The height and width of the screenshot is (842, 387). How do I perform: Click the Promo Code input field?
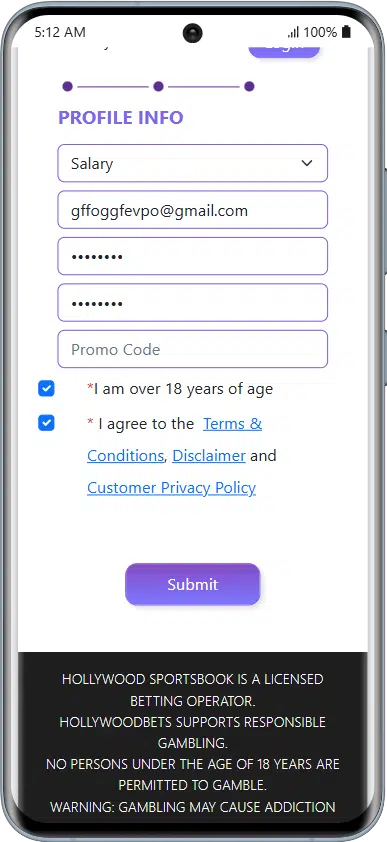point(193,349)
